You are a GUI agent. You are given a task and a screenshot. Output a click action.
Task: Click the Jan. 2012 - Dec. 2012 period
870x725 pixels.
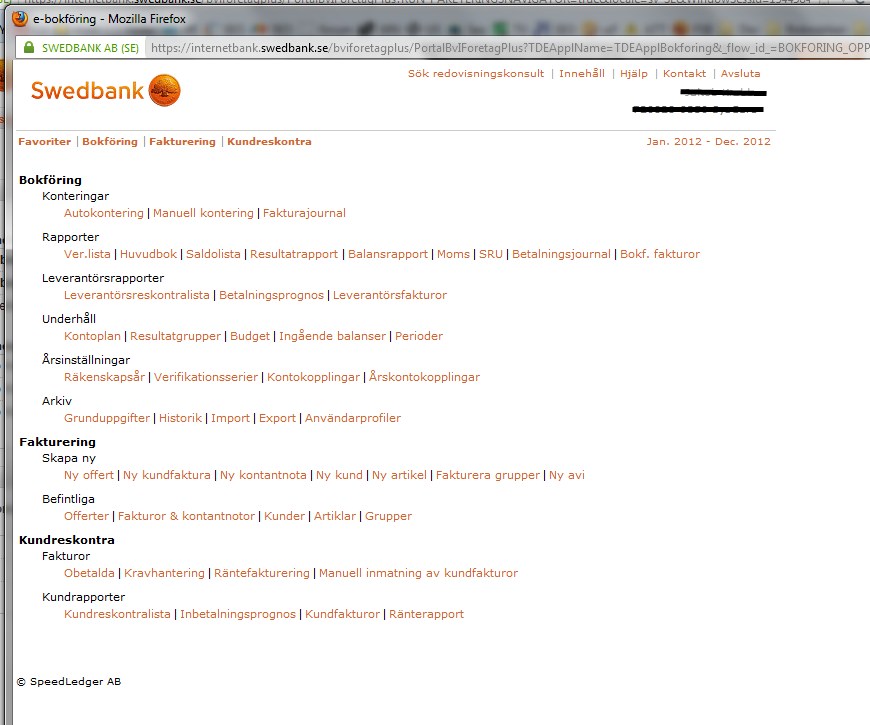[709, 141]
